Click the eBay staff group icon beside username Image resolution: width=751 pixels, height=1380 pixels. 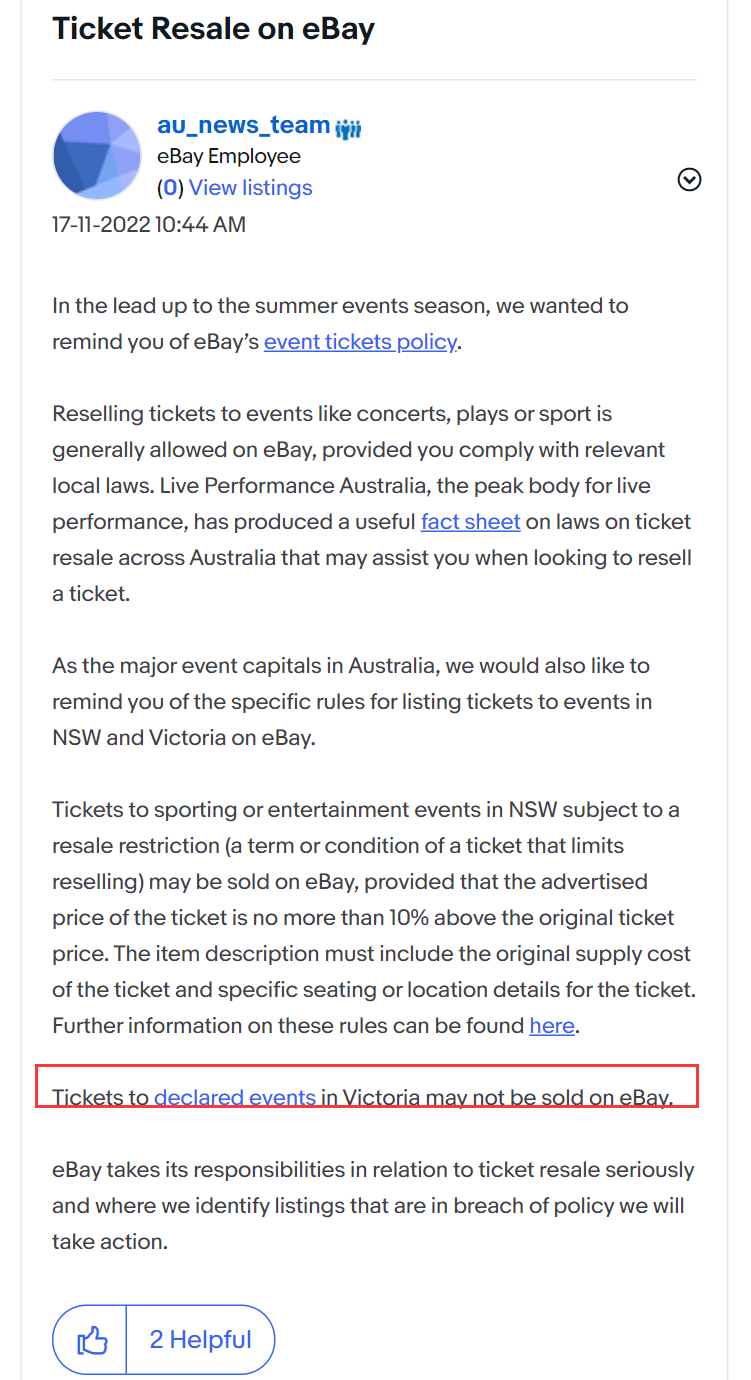tap(348, 128)
